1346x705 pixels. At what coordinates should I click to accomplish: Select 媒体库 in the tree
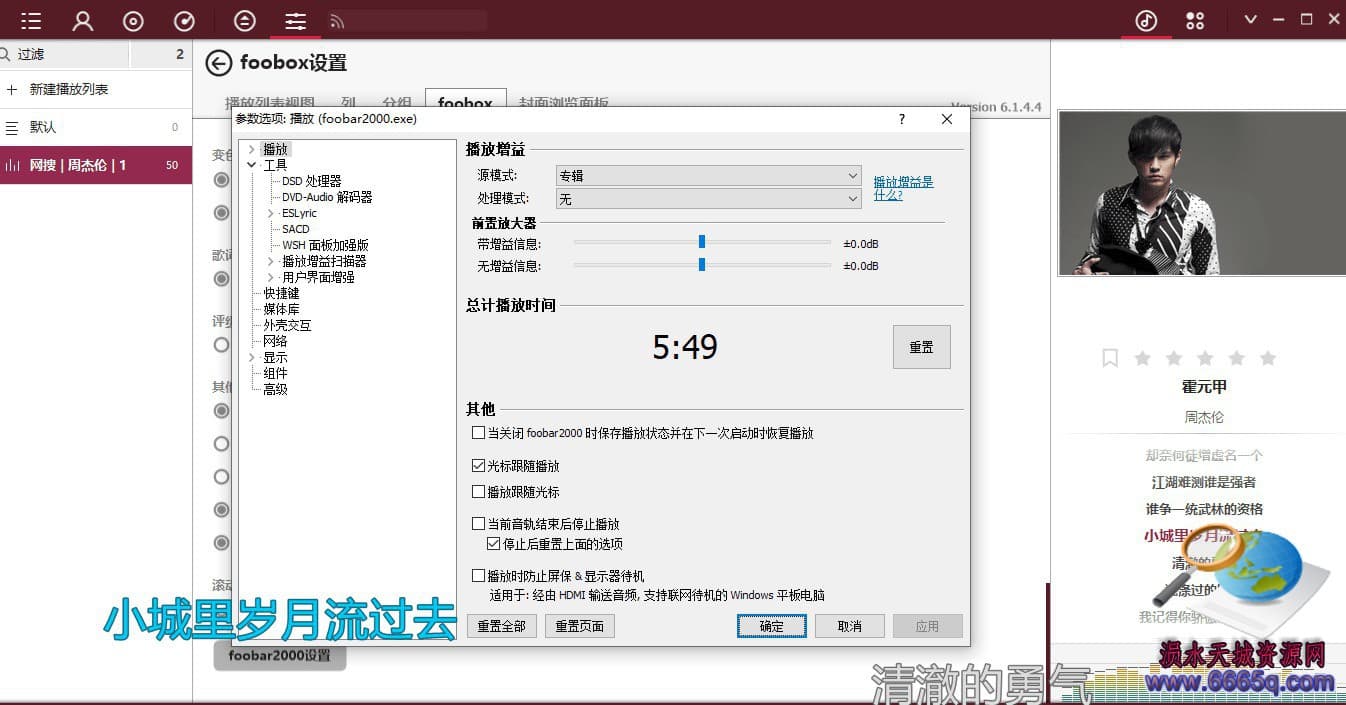[x=281, y=309]
